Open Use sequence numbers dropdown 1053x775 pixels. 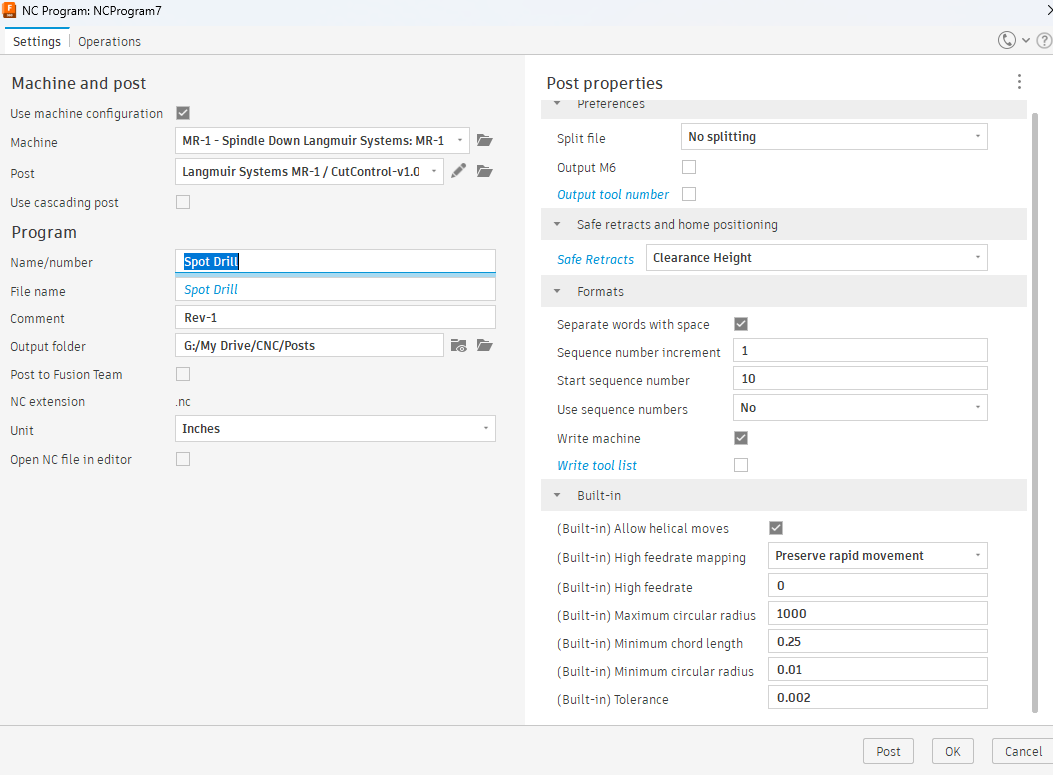coord(860,408)
